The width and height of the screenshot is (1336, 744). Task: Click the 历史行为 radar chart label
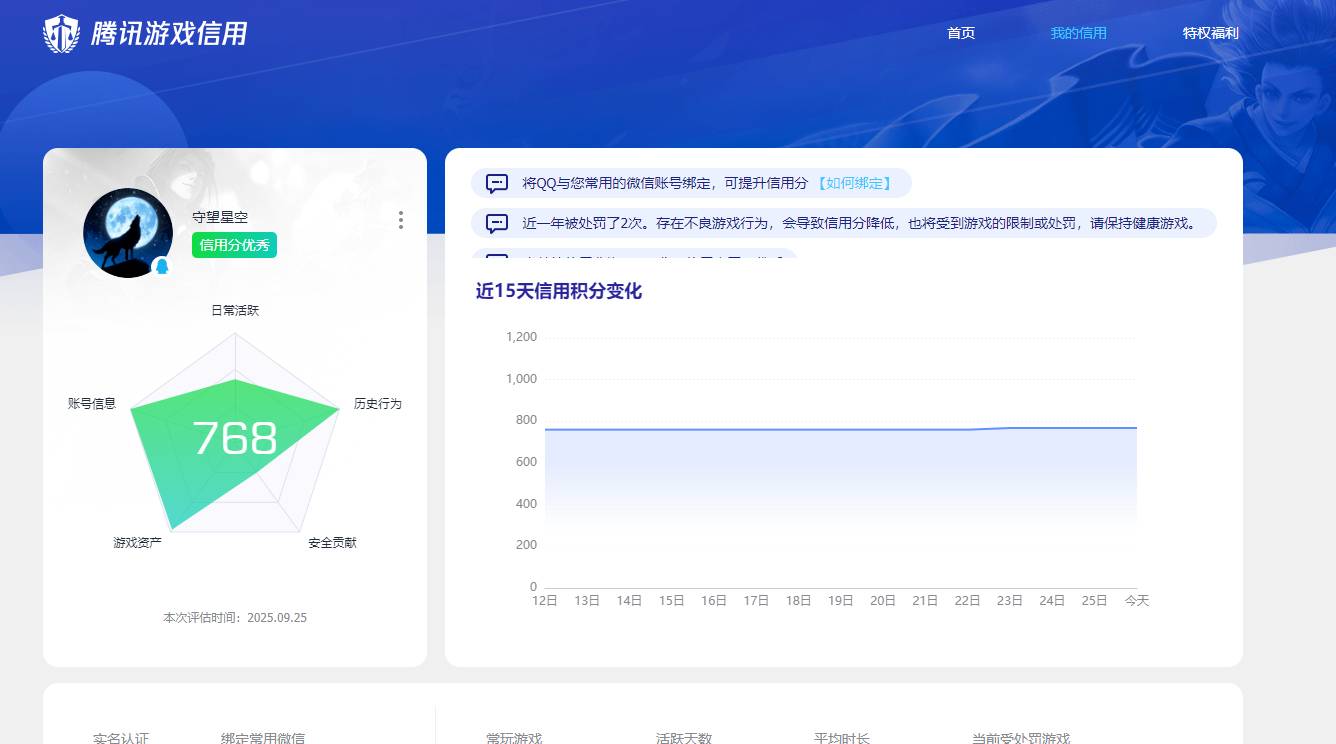[377, 404]
